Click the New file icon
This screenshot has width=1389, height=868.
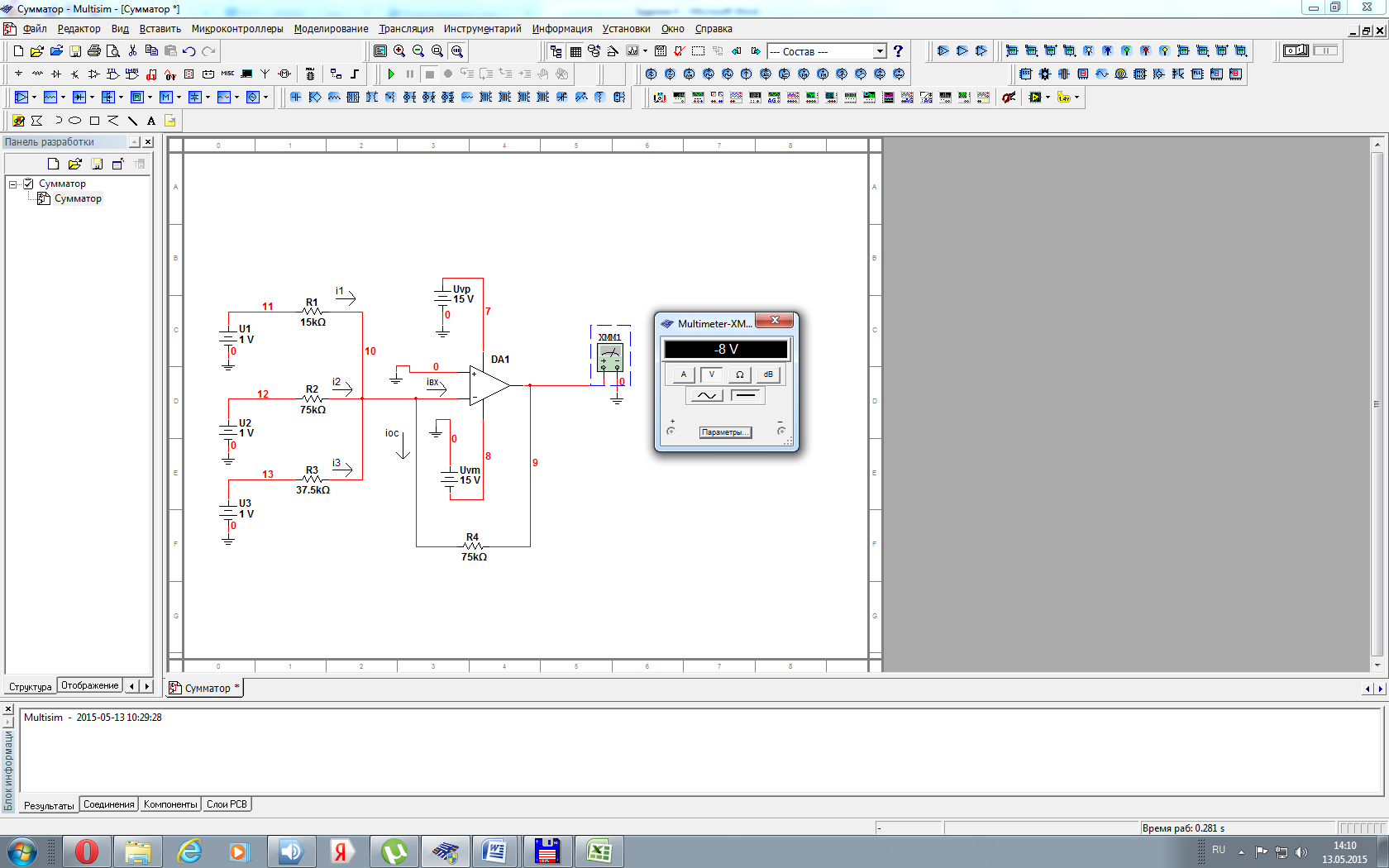click(x=19, y=51)
